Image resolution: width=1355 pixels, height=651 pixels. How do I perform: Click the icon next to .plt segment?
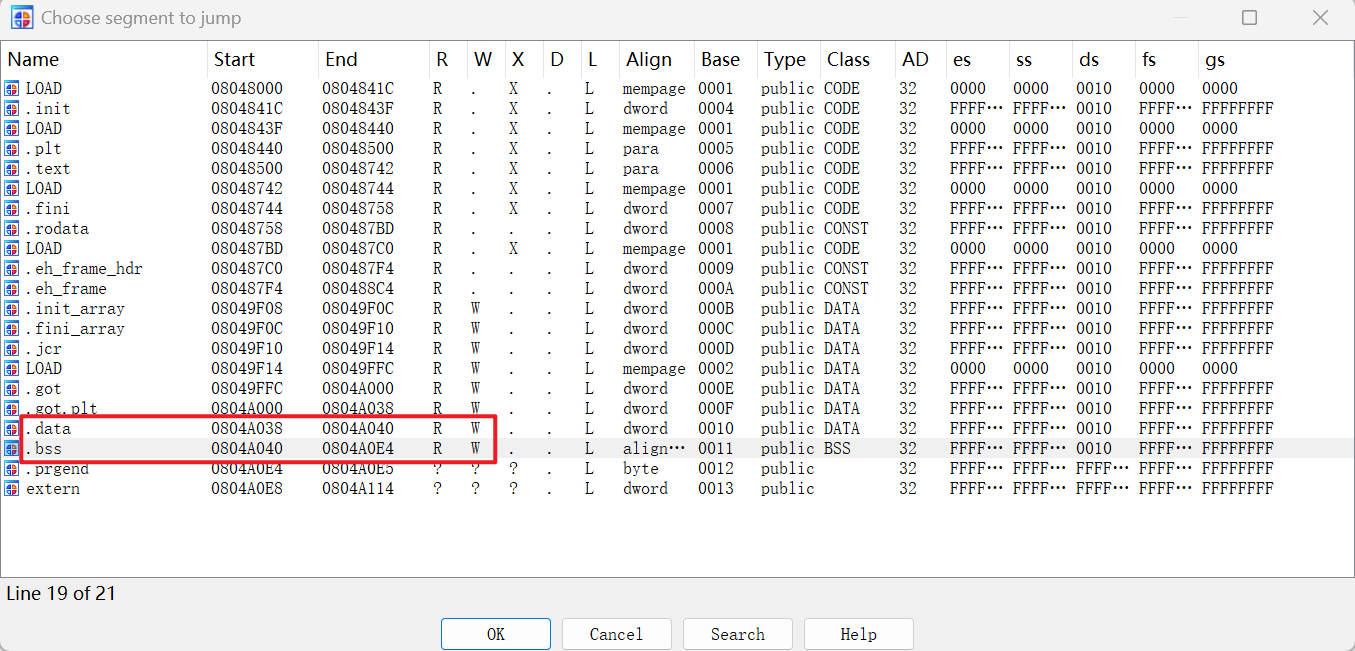pyautogui.click(x=12, y=149)
